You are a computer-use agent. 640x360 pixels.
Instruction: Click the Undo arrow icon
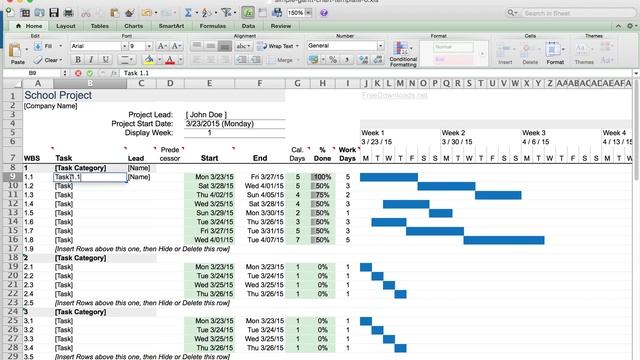click(x=146, y=13)
